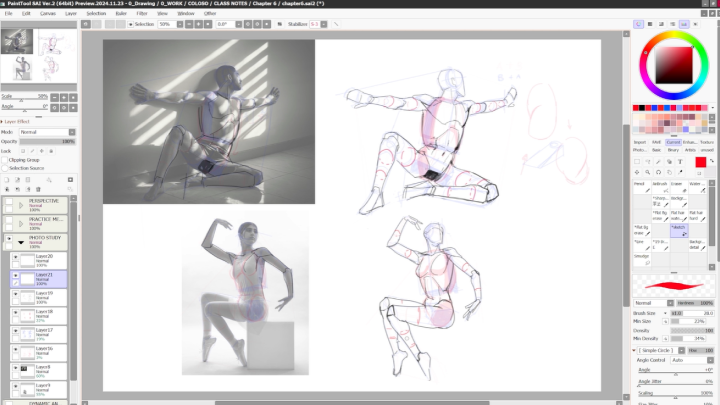
Task: Create a new layer folder
Action: pyautogui.click(x=28, y=180)
